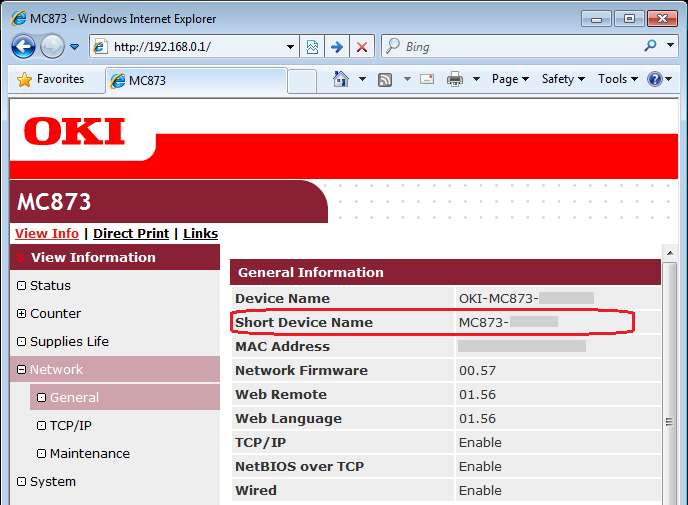Screen dimensions: 688x505
Task: Open the Favorites star button
Action: point(50,79)
